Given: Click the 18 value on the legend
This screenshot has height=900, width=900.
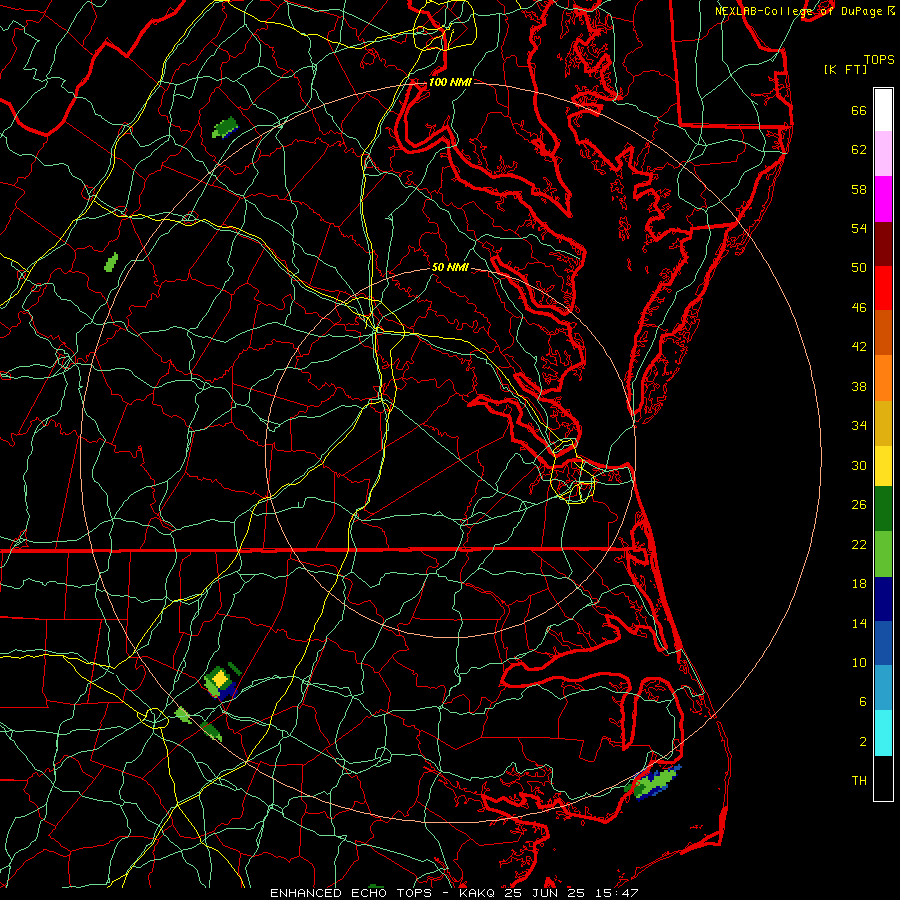Looking at the screenshot, I should [859, 584].
